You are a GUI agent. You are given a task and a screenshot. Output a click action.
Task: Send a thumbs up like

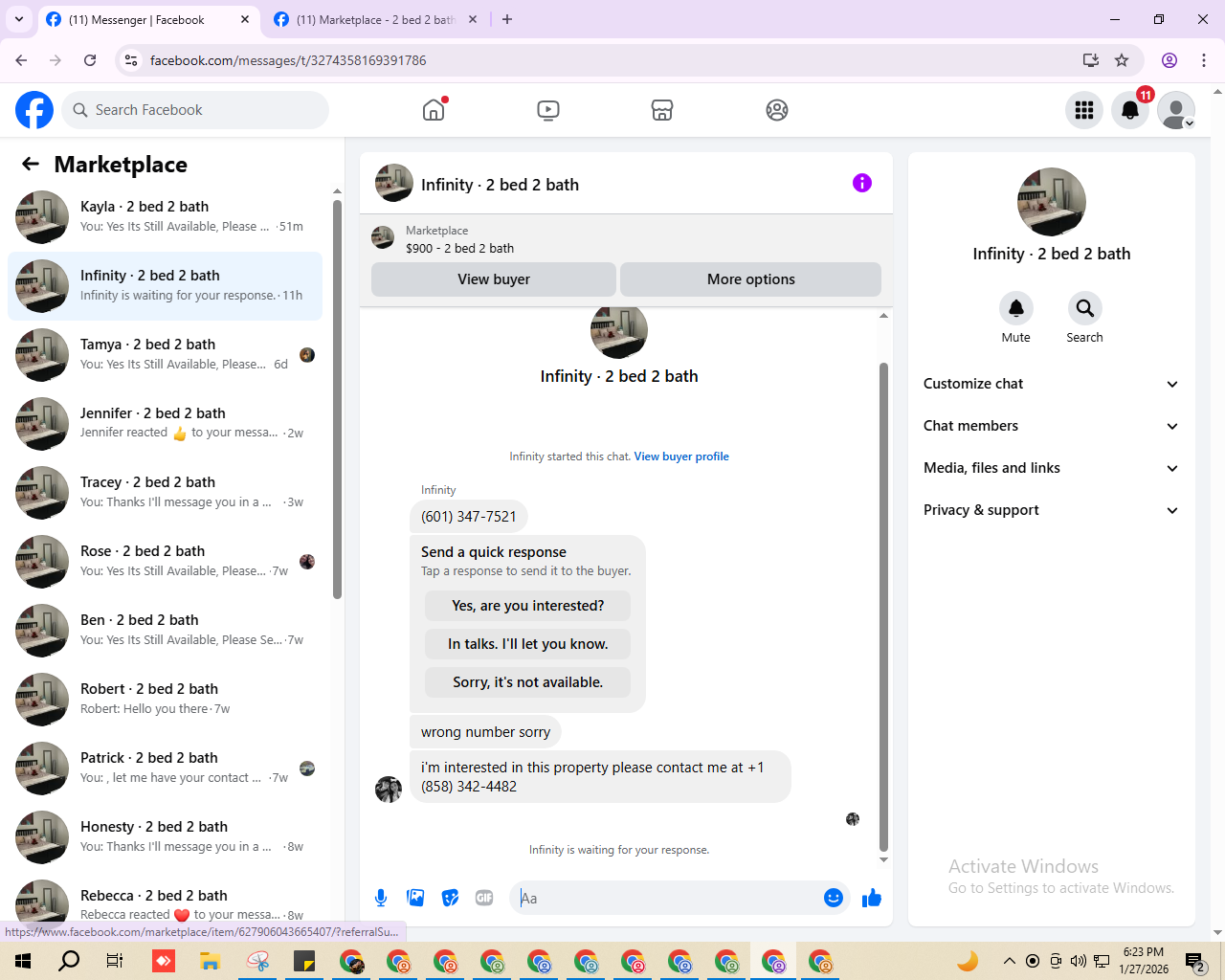click(x=872, y=898)
